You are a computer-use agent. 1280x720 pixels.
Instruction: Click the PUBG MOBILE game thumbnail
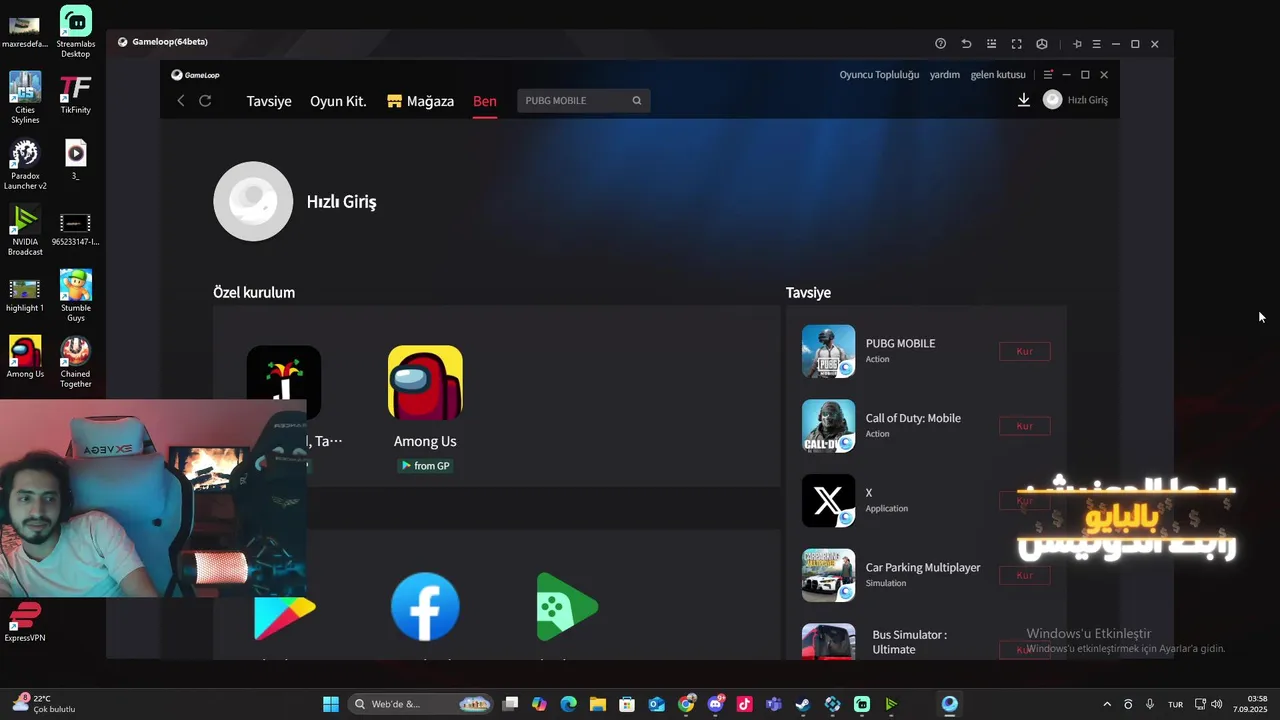click(828, 351)
